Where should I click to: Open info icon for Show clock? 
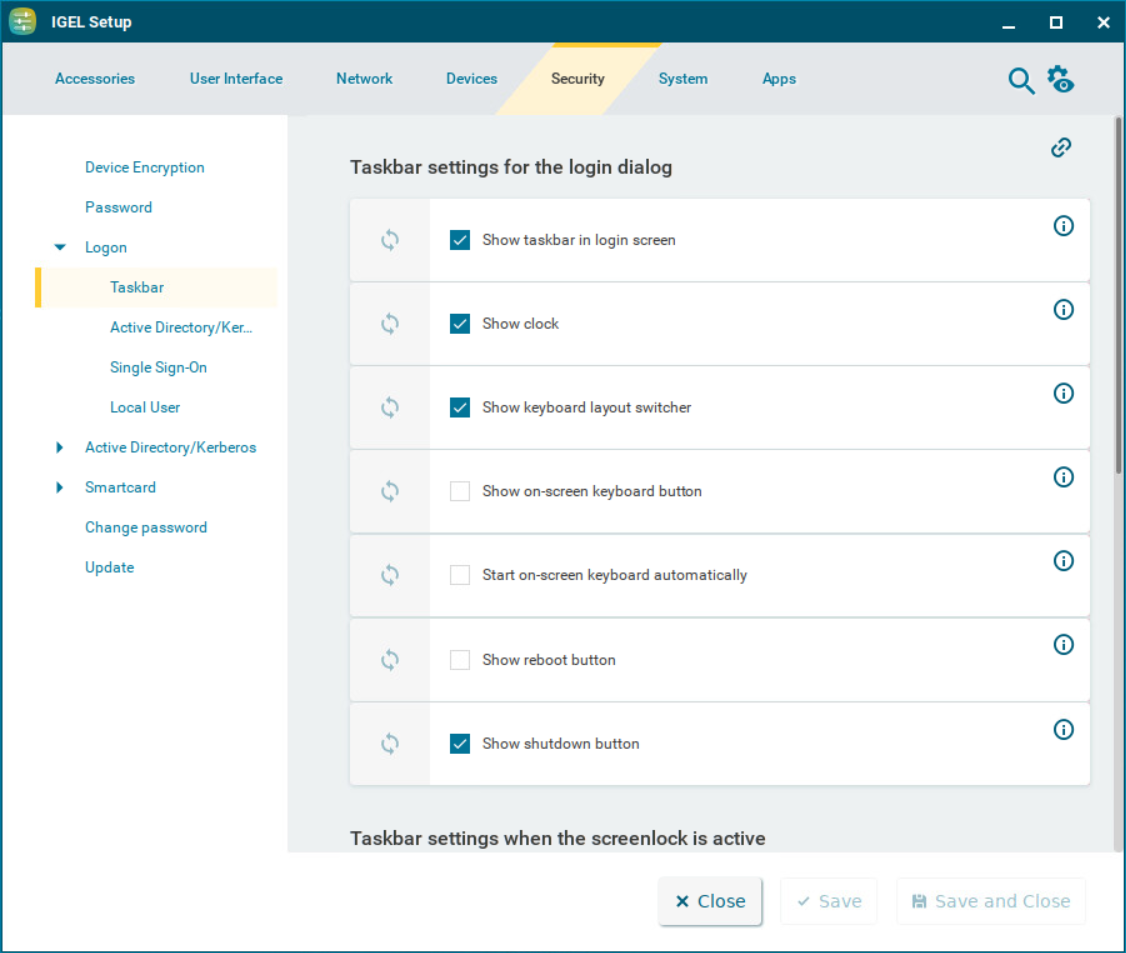coord(1064,310)
